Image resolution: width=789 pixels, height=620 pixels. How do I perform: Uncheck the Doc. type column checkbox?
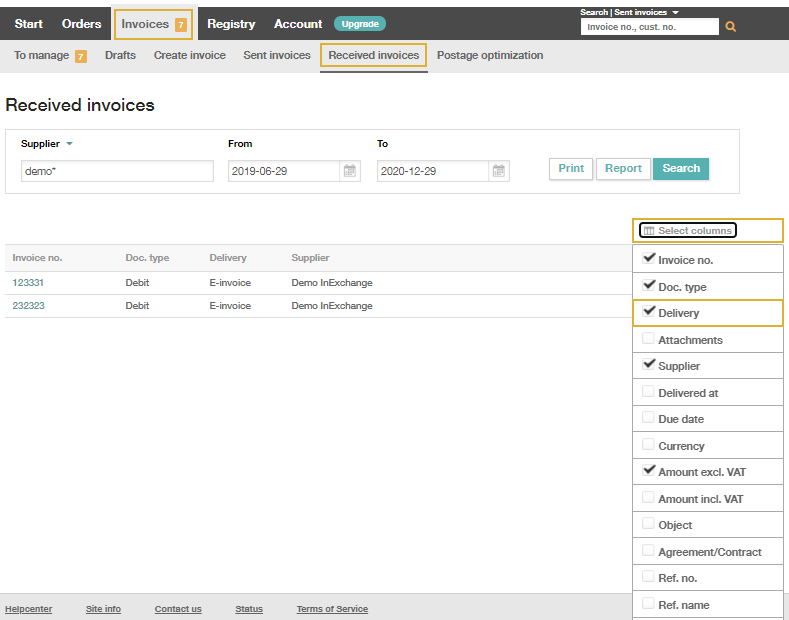coord(649,285)
